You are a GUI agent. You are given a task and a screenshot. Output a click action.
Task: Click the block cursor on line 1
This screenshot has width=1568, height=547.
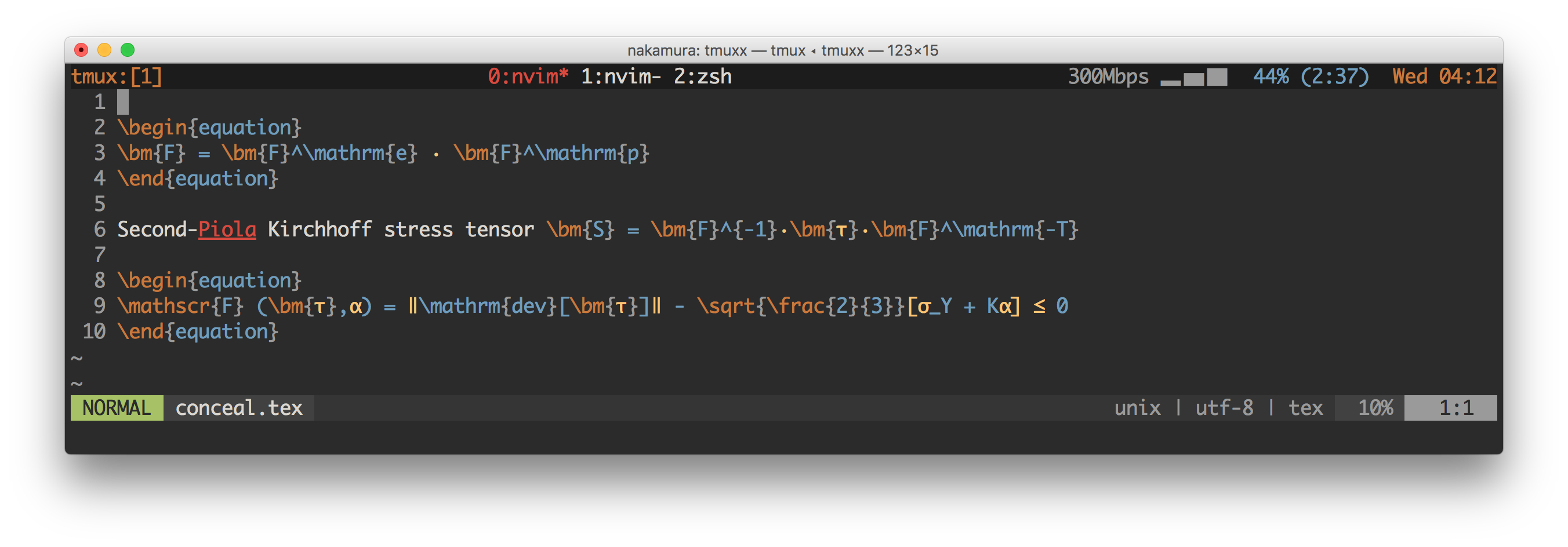pos(123,102)
